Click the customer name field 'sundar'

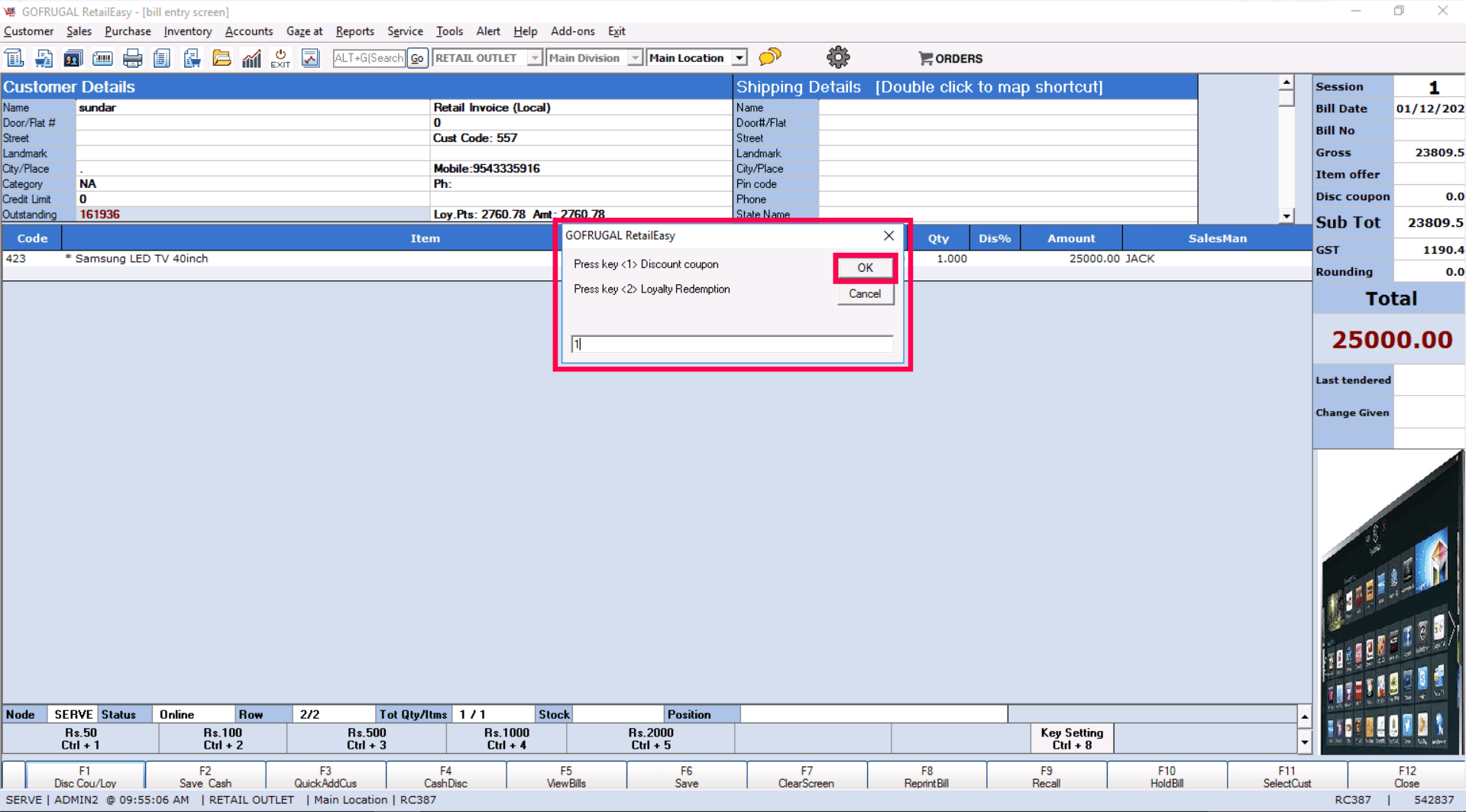click(253, 108)
